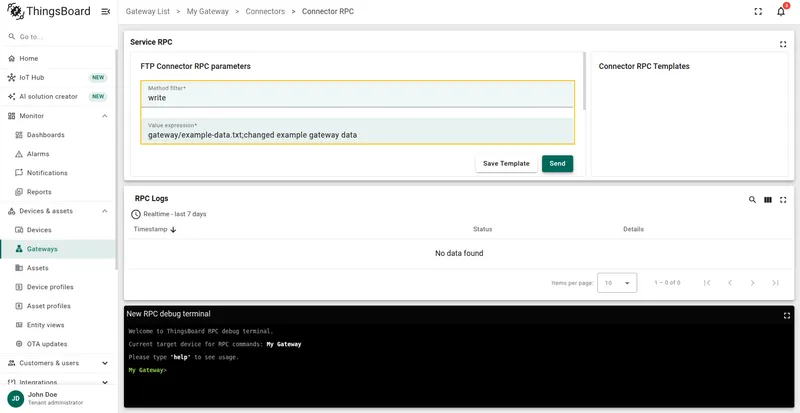Go to next page of RPC Logs

pos(752,283)
